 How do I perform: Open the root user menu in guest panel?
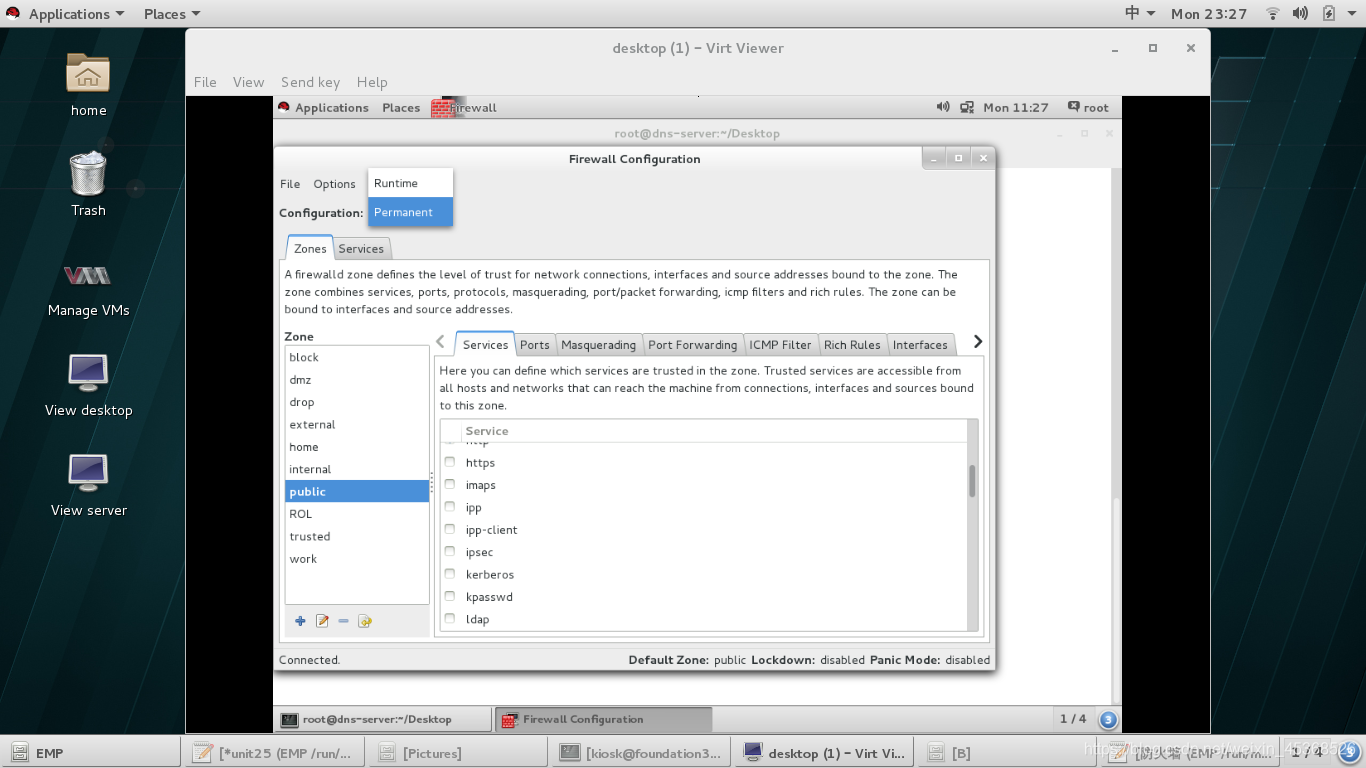(x=1088, y=107)
